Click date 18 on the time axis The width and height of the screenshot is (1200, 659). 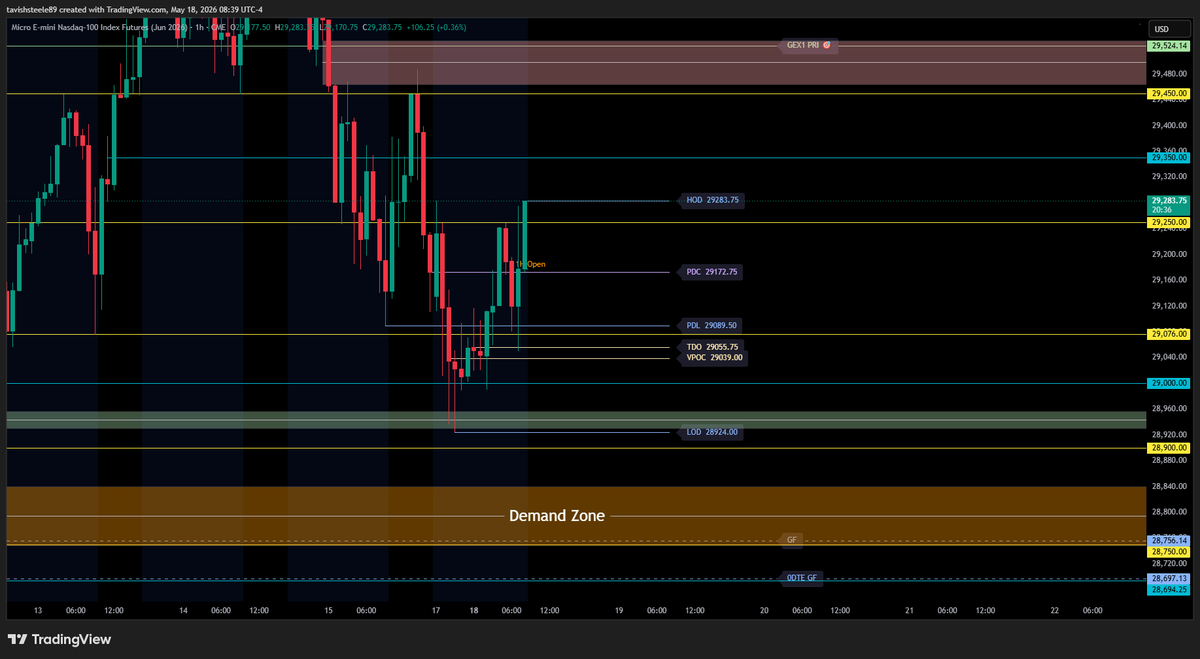473,610
